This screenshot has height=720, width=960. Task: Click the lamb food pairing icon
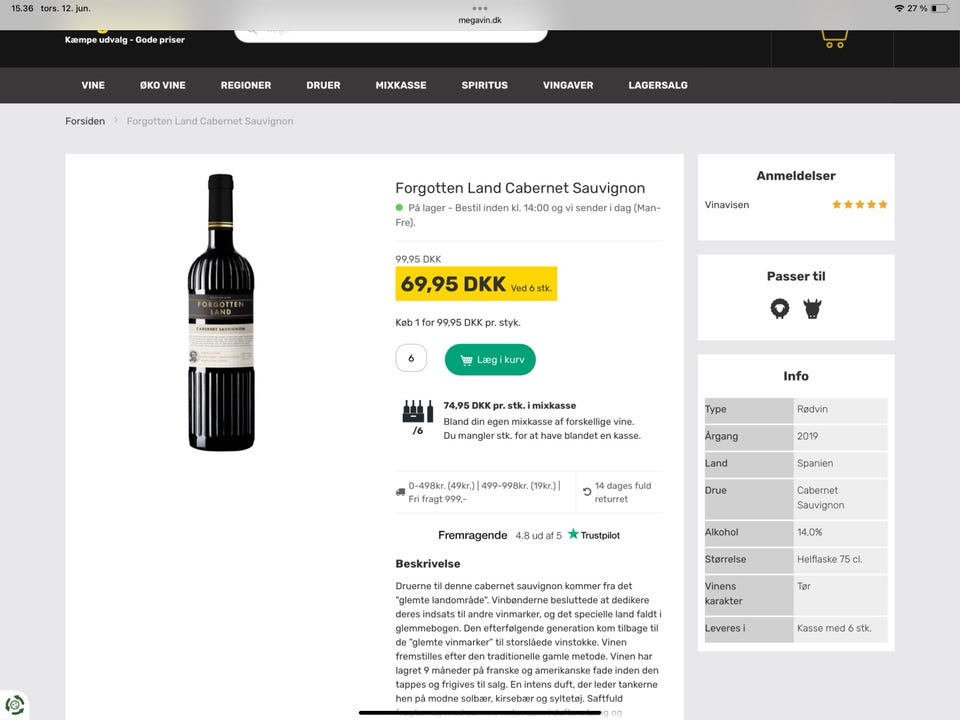coord(780,309)
